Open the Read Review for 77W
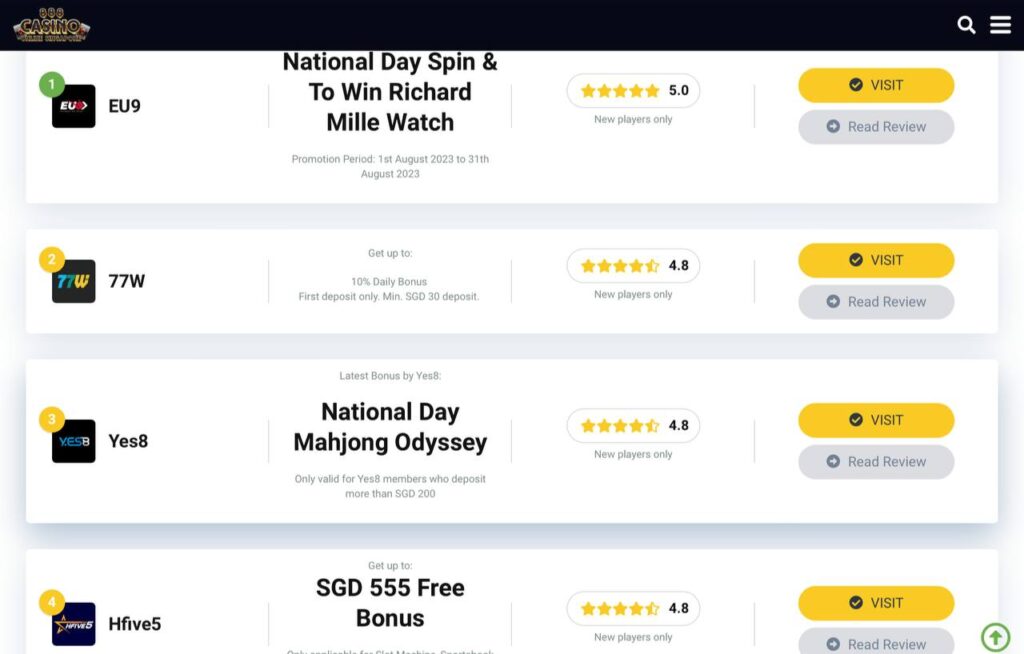Image resolution: width=1024 pixels, height=654 pixels. [x=876, y=301]
